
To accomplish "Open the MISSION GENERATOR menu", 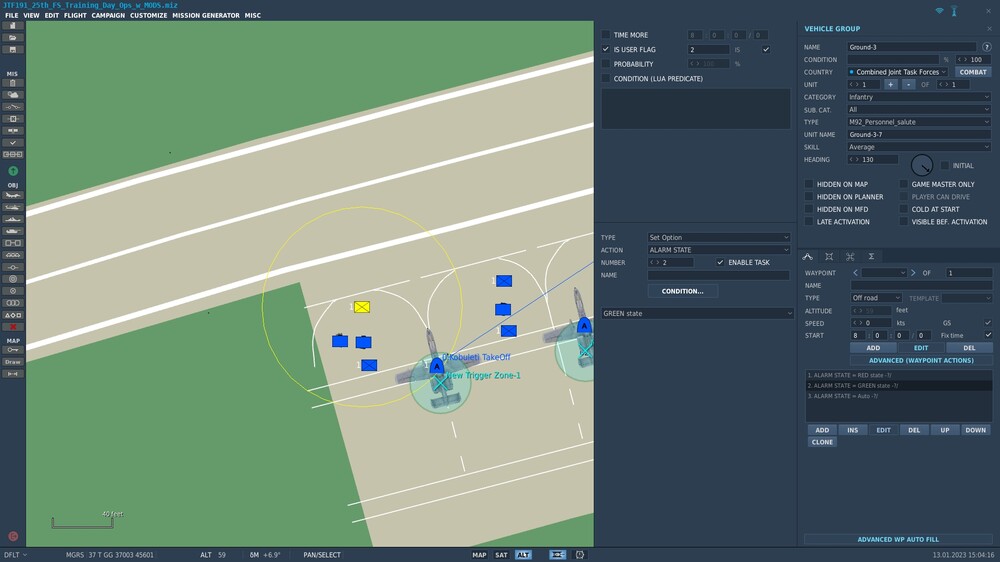I will (x=206, y=15).
